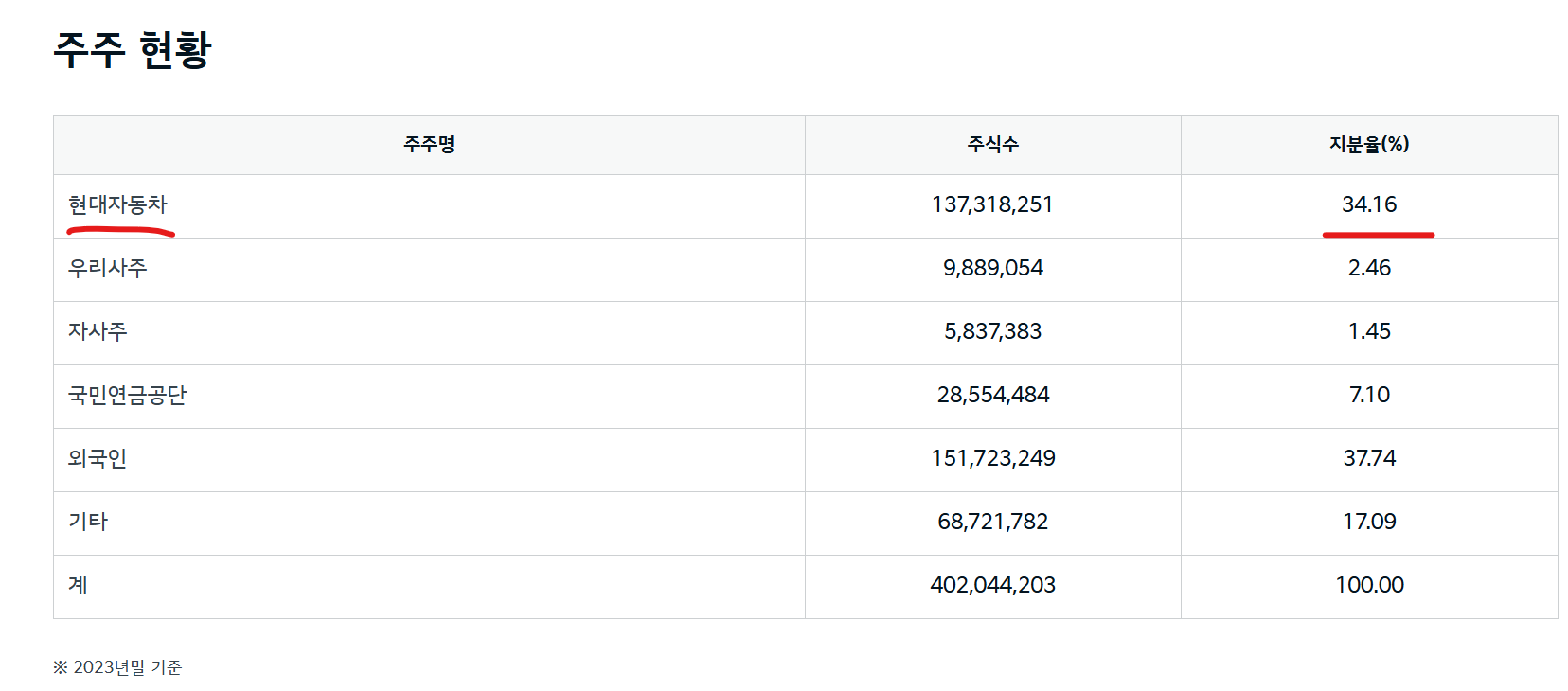Click the 100.00 total percentage cell

1368,585
